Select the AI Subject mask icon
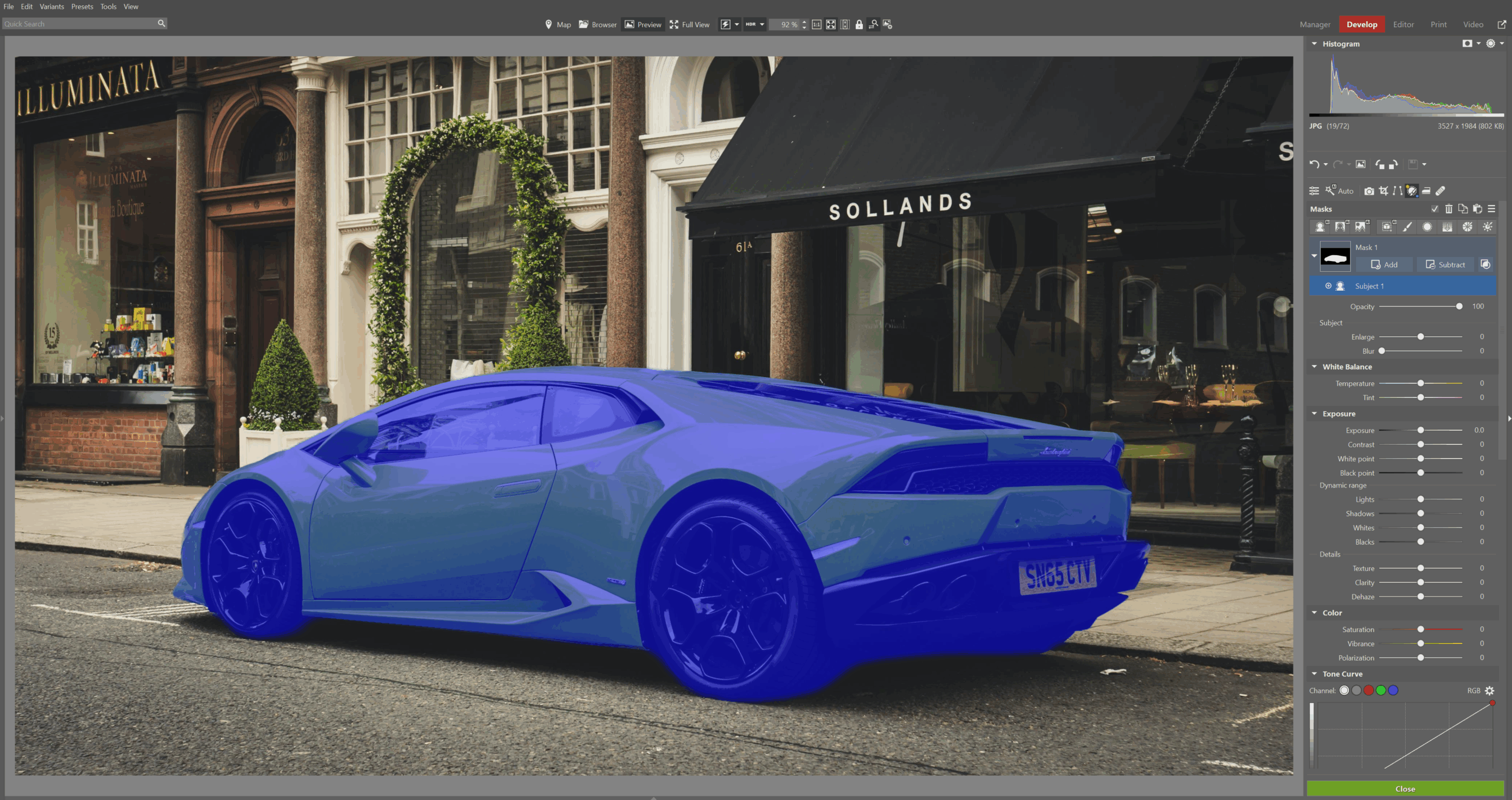The image size is (1512, 800). click(x=1320, y=227)
